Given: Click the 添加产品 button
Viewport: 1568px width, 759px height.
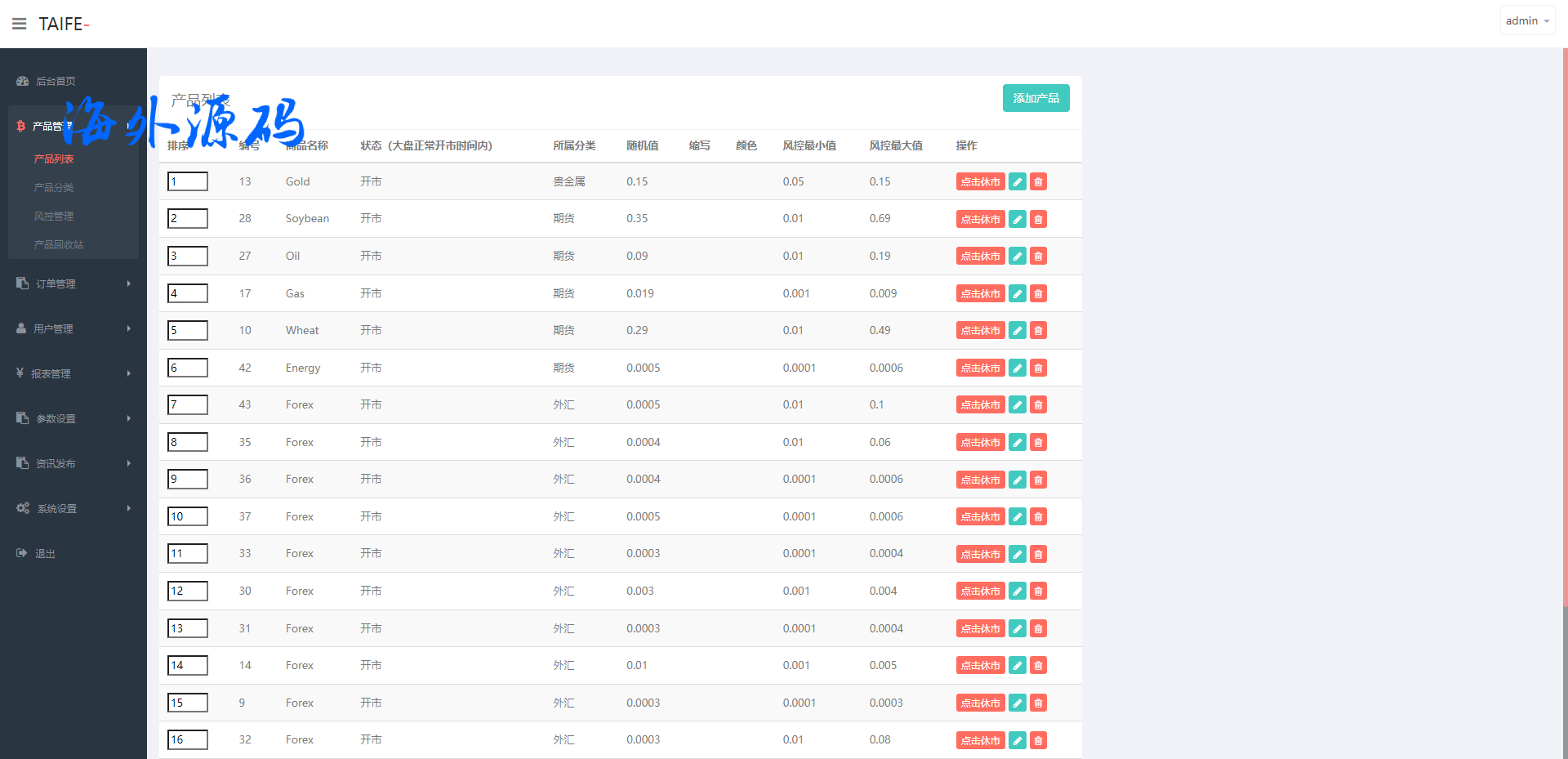Looking at the screenshot, I should 1036,98.
